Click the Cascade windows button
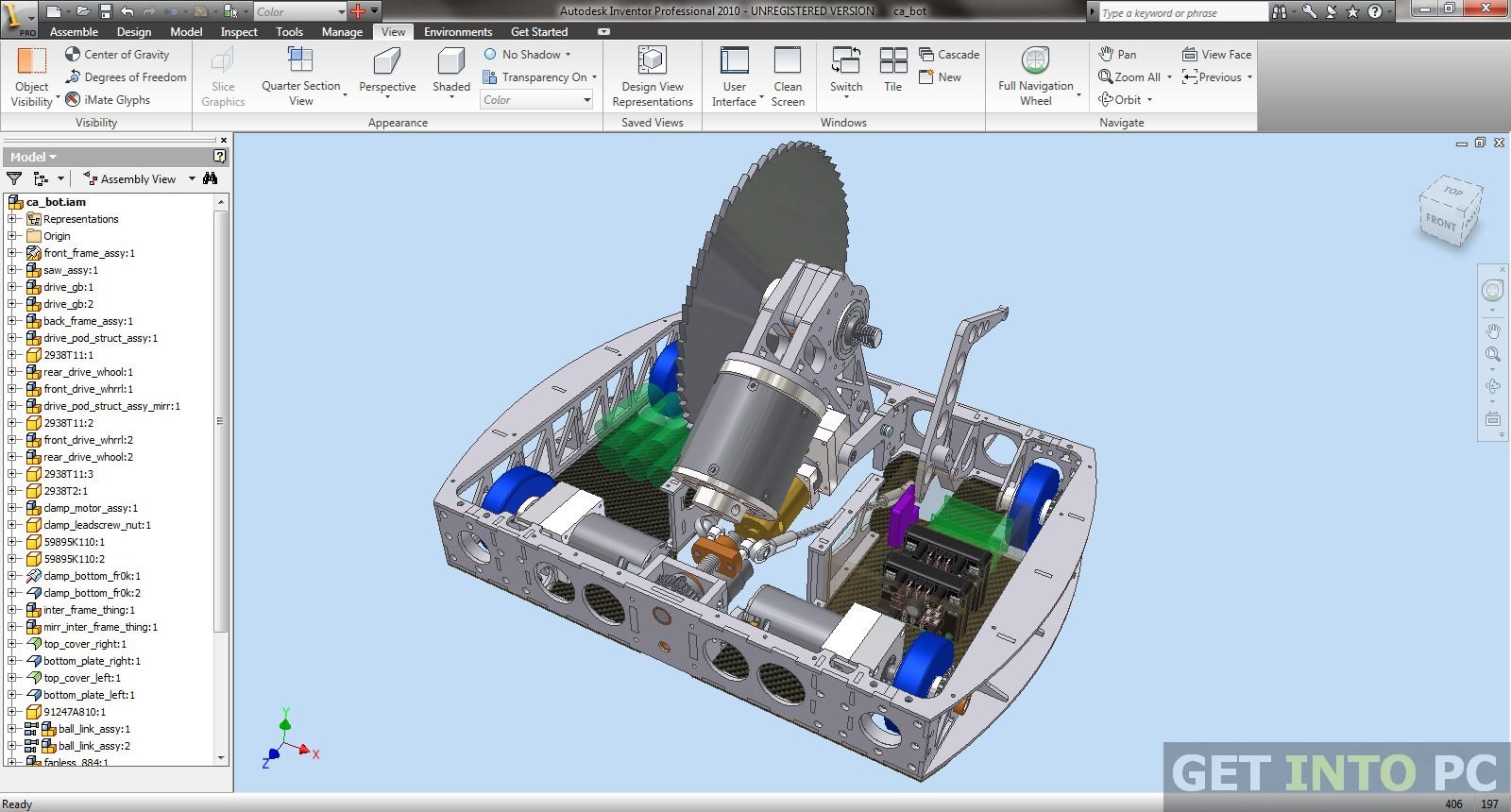 point(949,55)
